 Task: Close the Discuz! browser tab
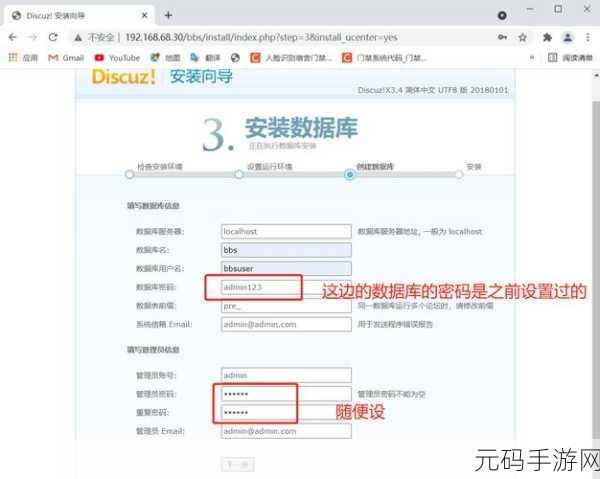(x=144, y=15)
